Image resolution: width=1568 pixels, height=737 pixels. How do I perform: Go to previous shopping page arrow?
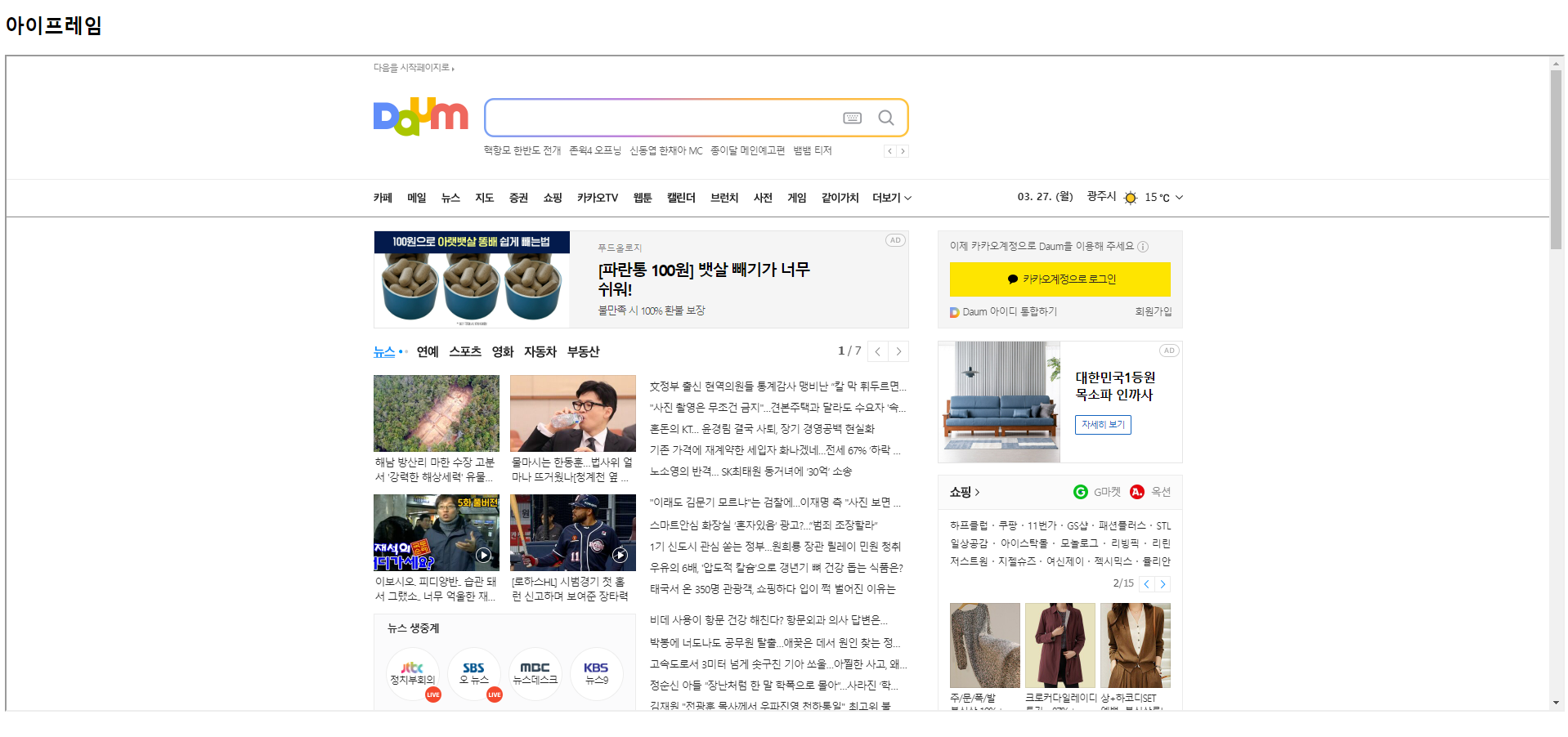coord(1147,584)
